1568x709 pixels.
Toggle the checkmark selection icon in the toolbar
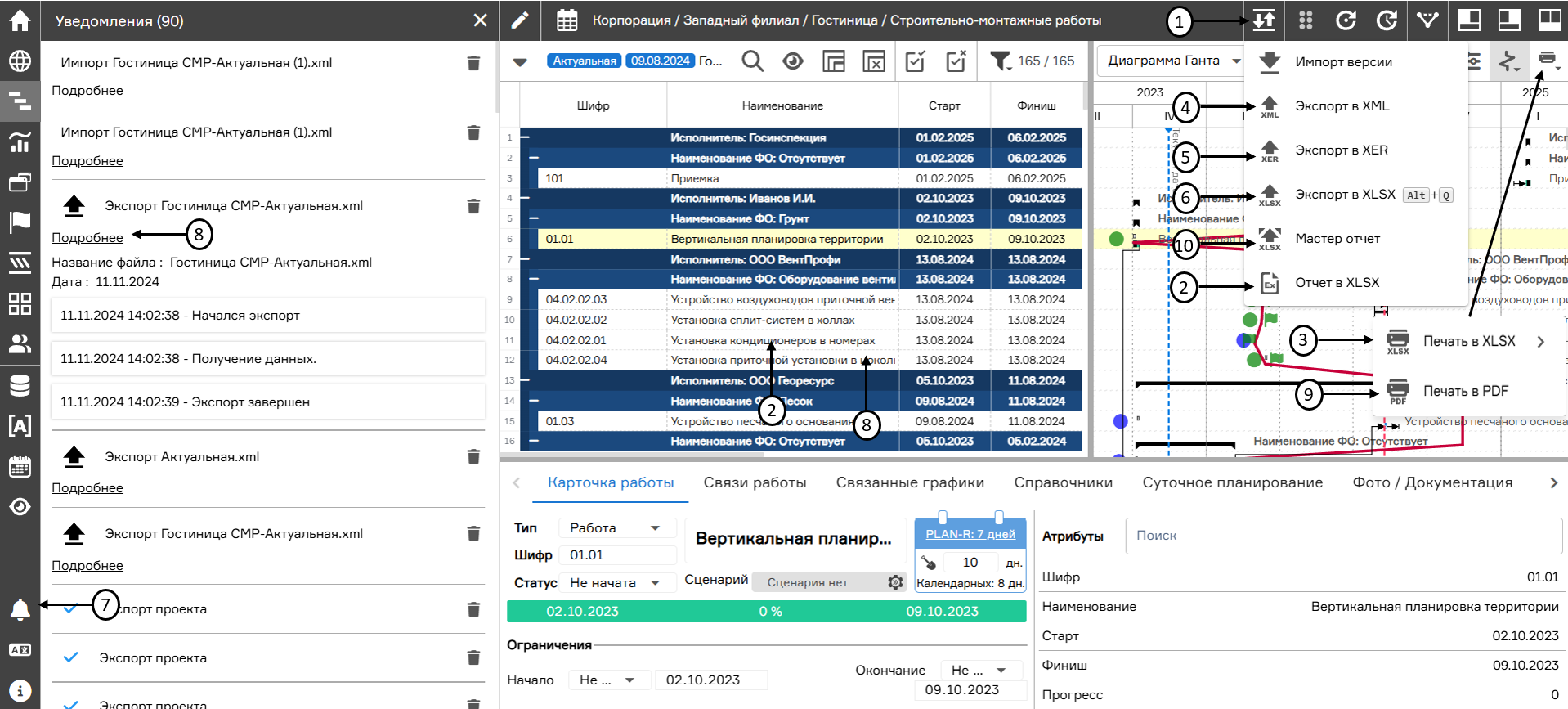pos(916,61)
